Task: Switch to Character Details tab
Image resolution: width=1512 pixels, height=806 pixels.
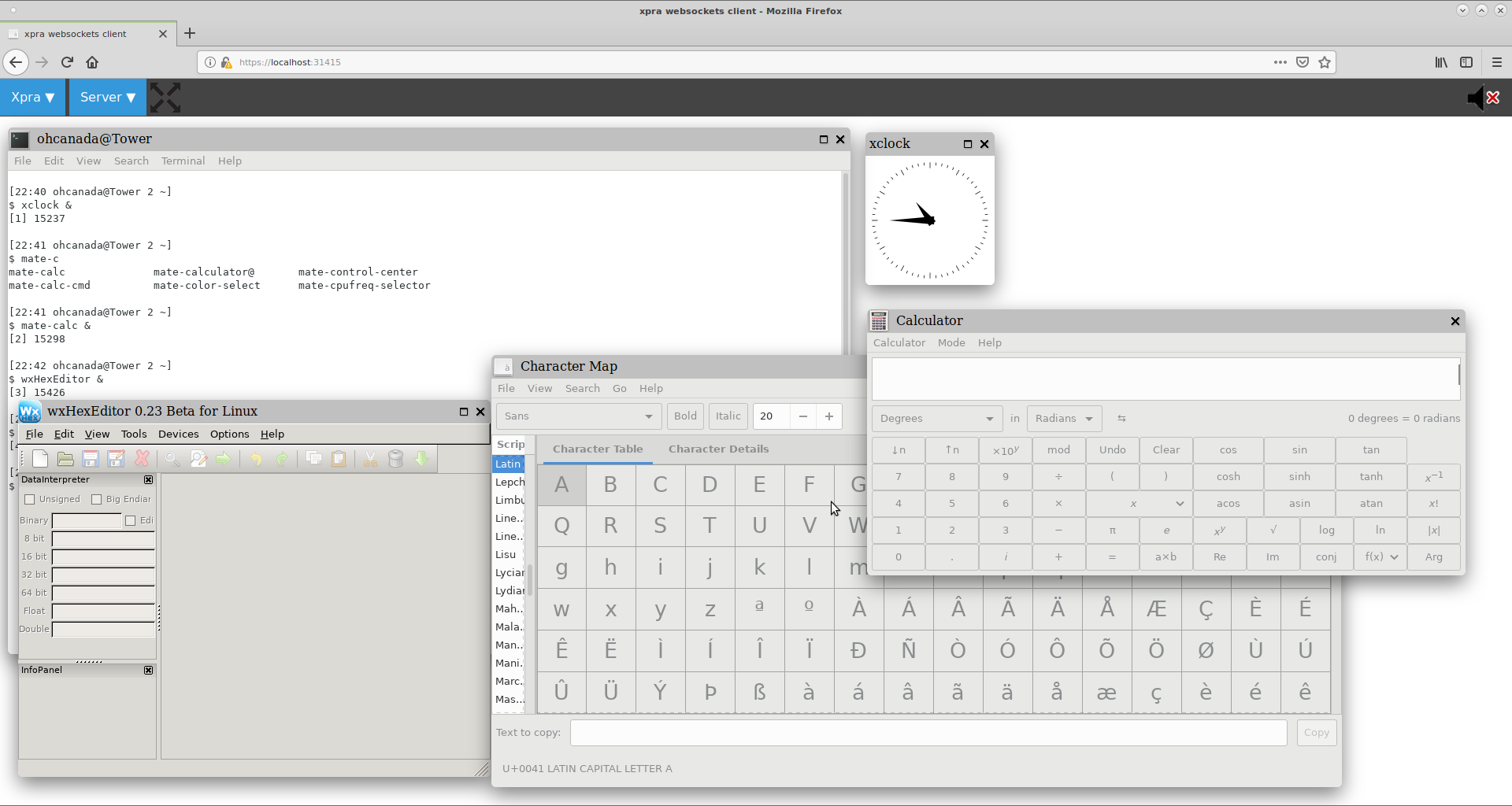Action: pos(718,449)
